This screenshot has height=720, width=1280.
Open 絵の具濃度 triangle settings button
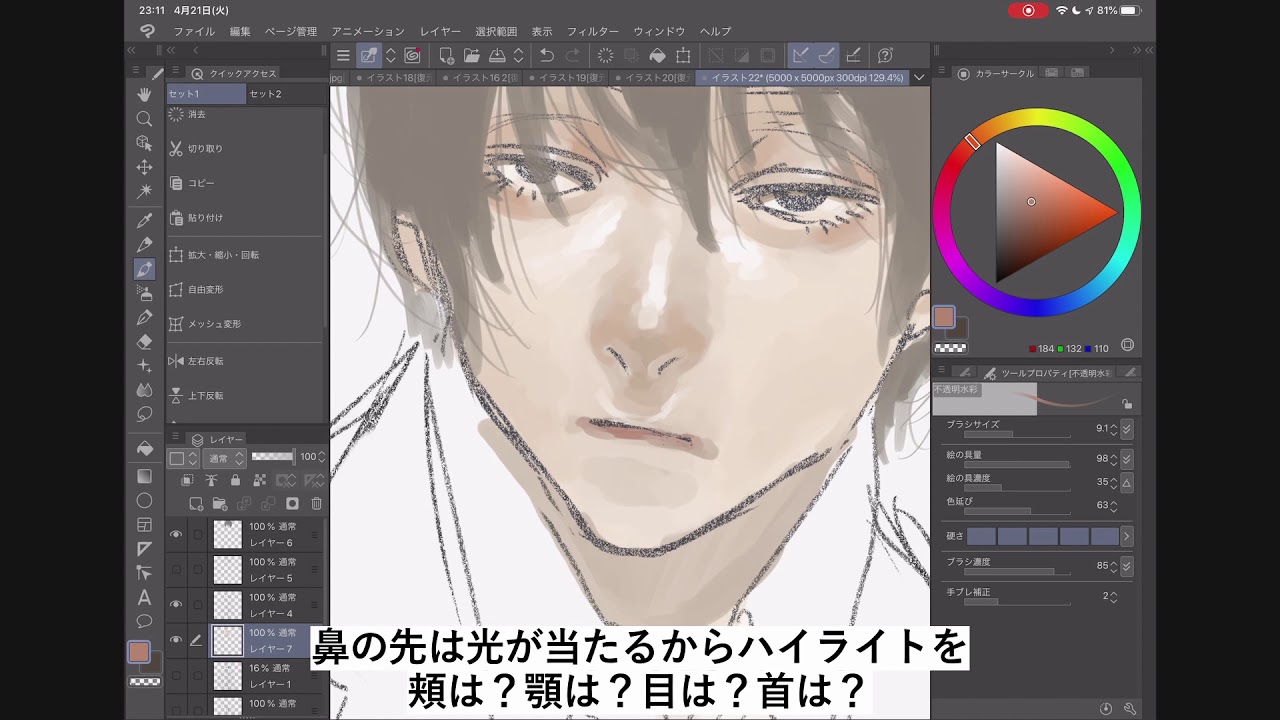tap(1127, 482)
